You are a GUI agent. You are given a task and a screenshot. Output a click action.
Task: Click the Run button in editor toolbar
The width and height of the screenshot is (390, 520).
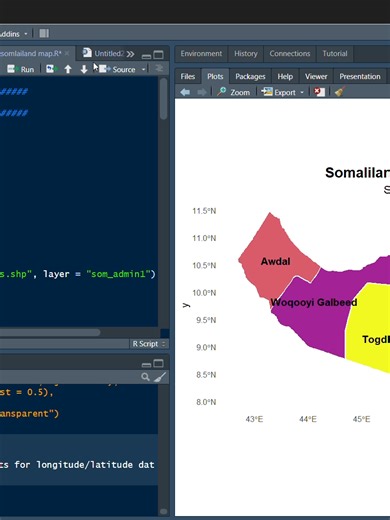point(21,69)
